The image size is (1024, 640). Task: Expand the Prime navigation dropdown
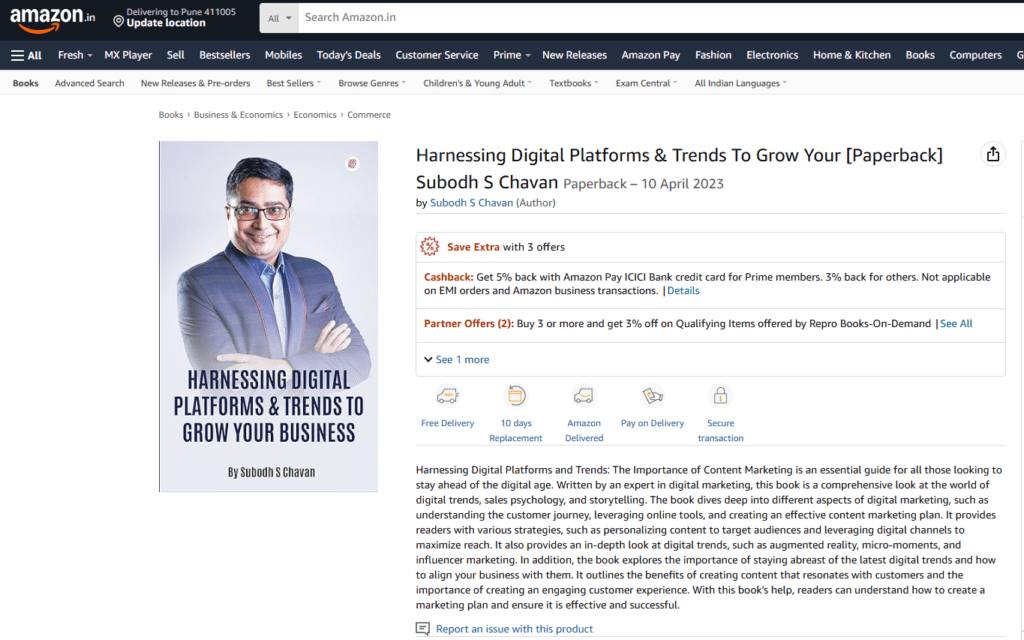(511, 55)
